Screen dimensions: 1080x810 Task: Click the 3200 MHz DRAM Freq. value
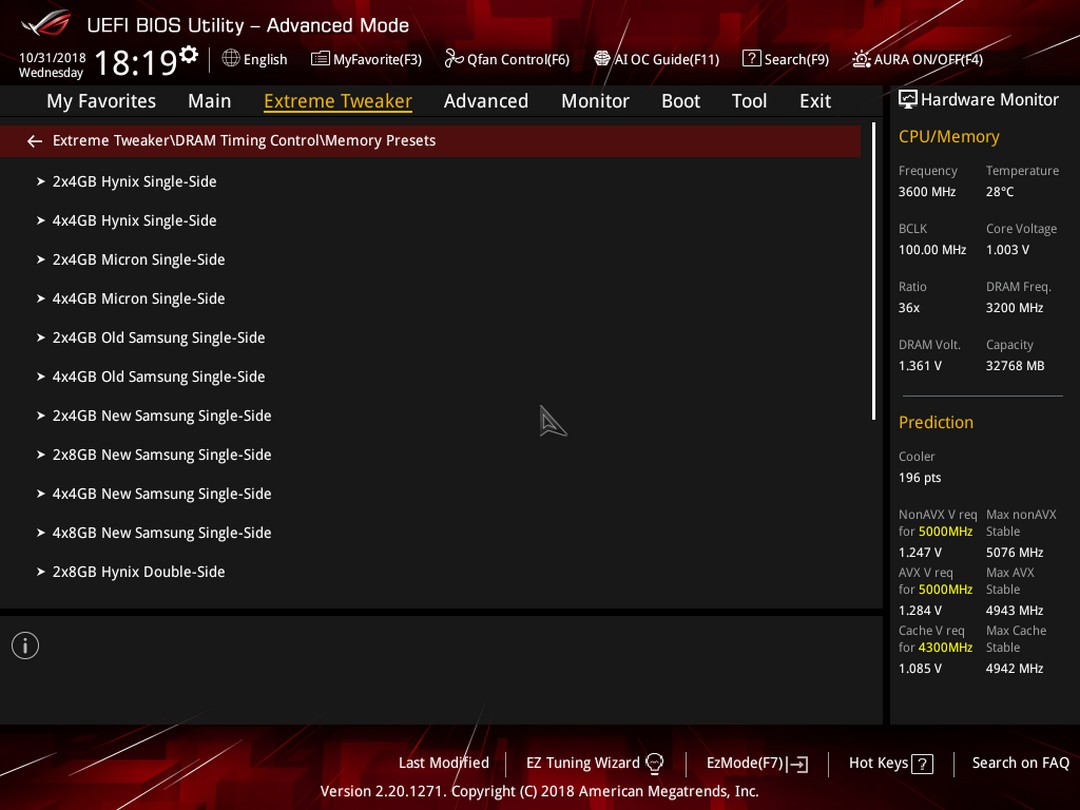(x=1014, y=308)
